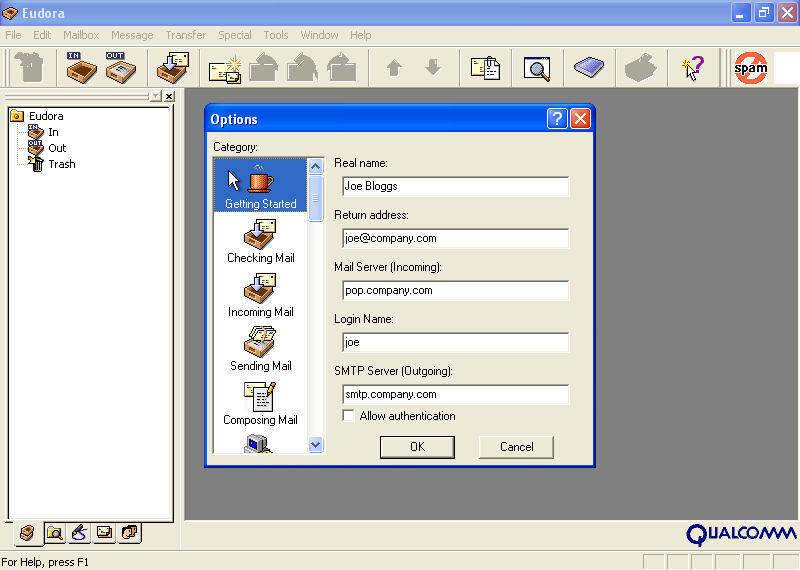Open the In mailbox toolbar icon
Screen dimensions: 800x570
81,67
